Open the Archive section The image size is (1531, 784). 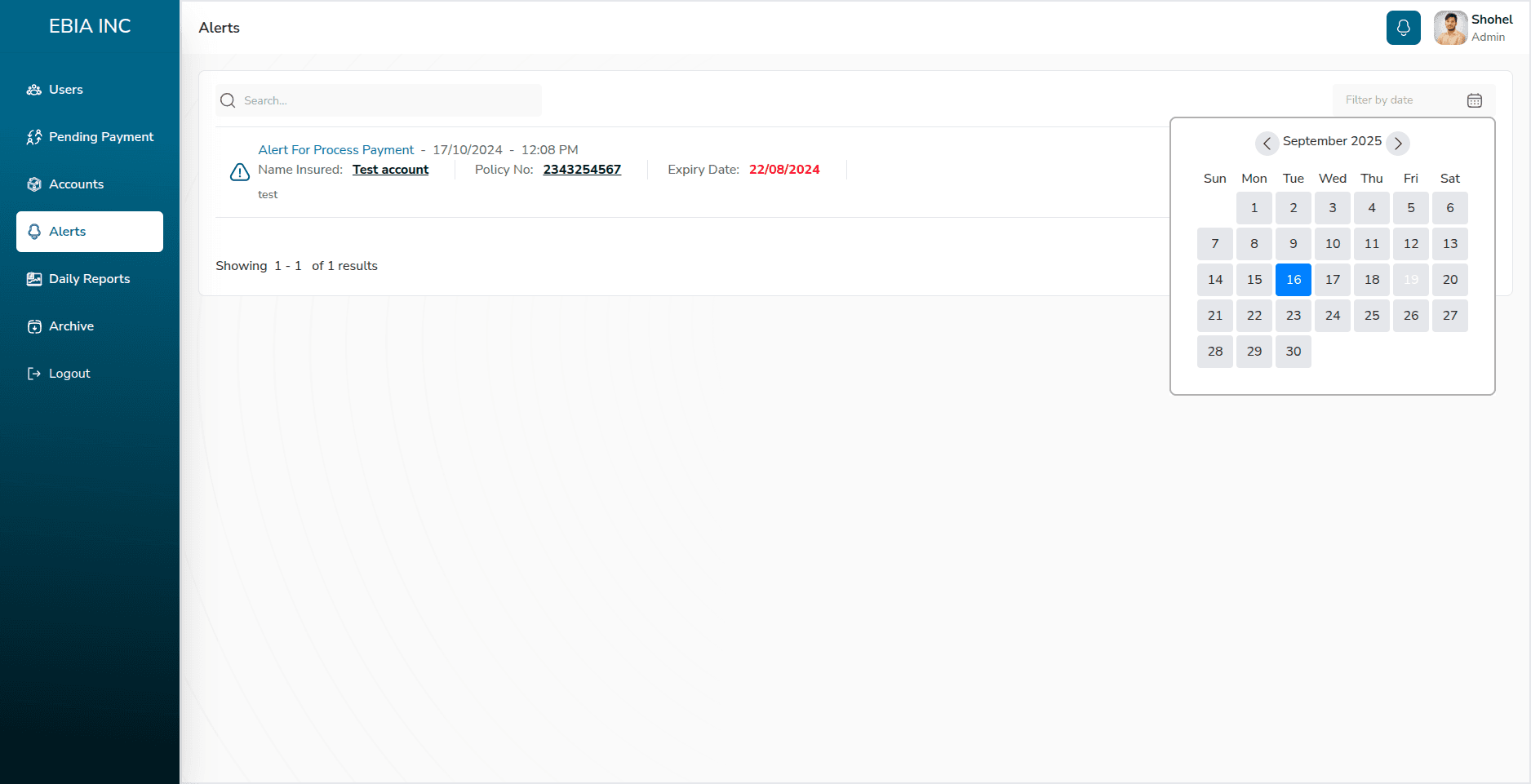[90, 326]
